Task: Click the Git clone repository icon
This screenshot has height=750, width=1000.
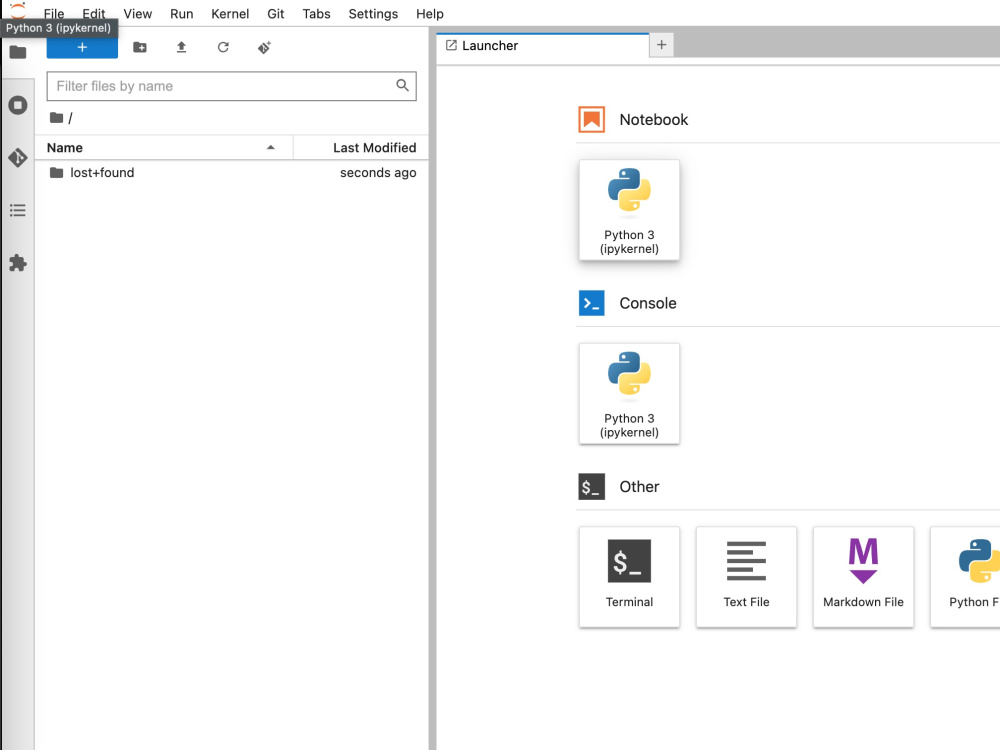Action: coord(265,47)
